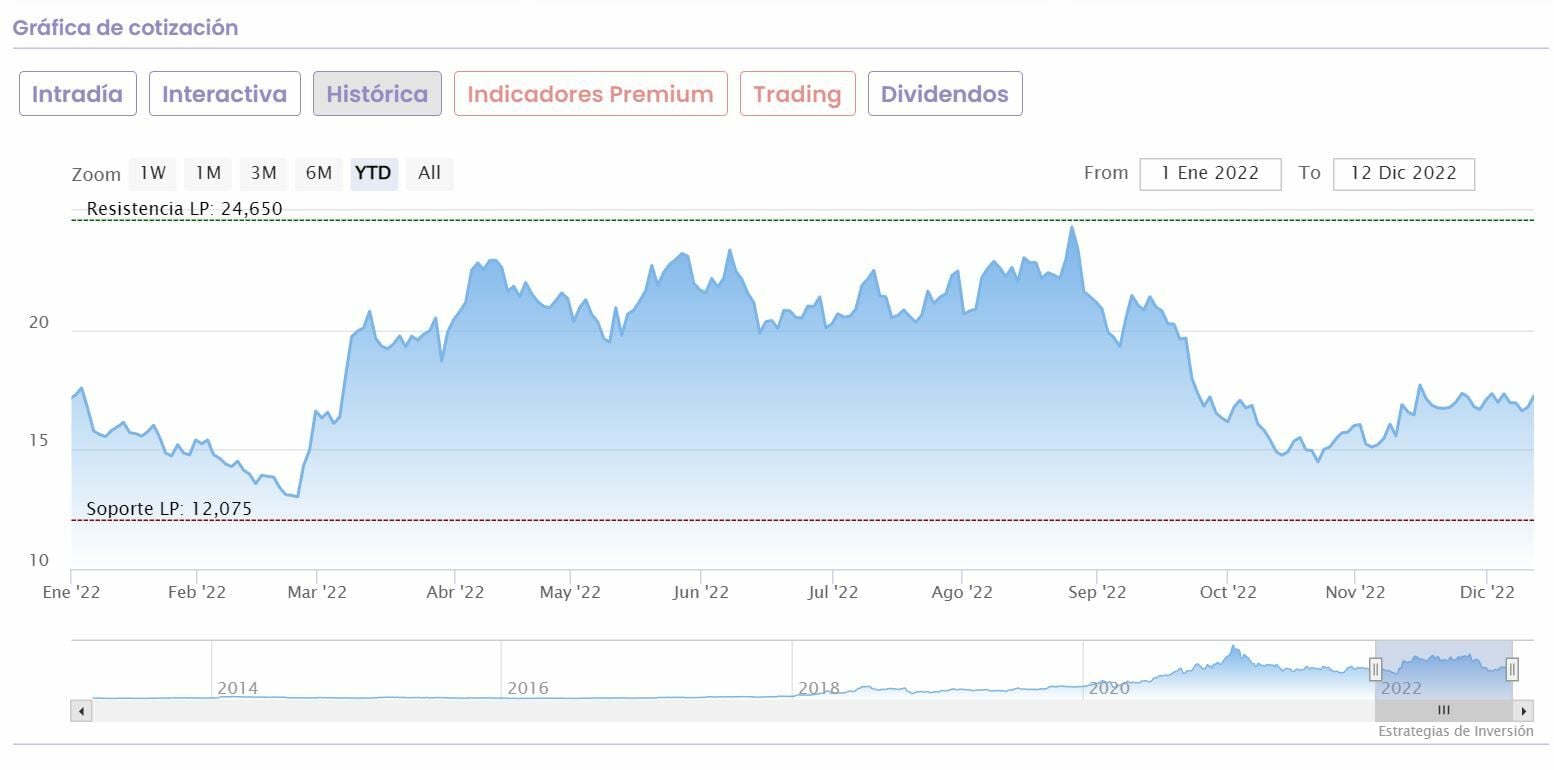Screen dimensions: 1554x770
Task: Open Indicadores Premium tab
Action: pyautogui.click(x=590, y=94)
